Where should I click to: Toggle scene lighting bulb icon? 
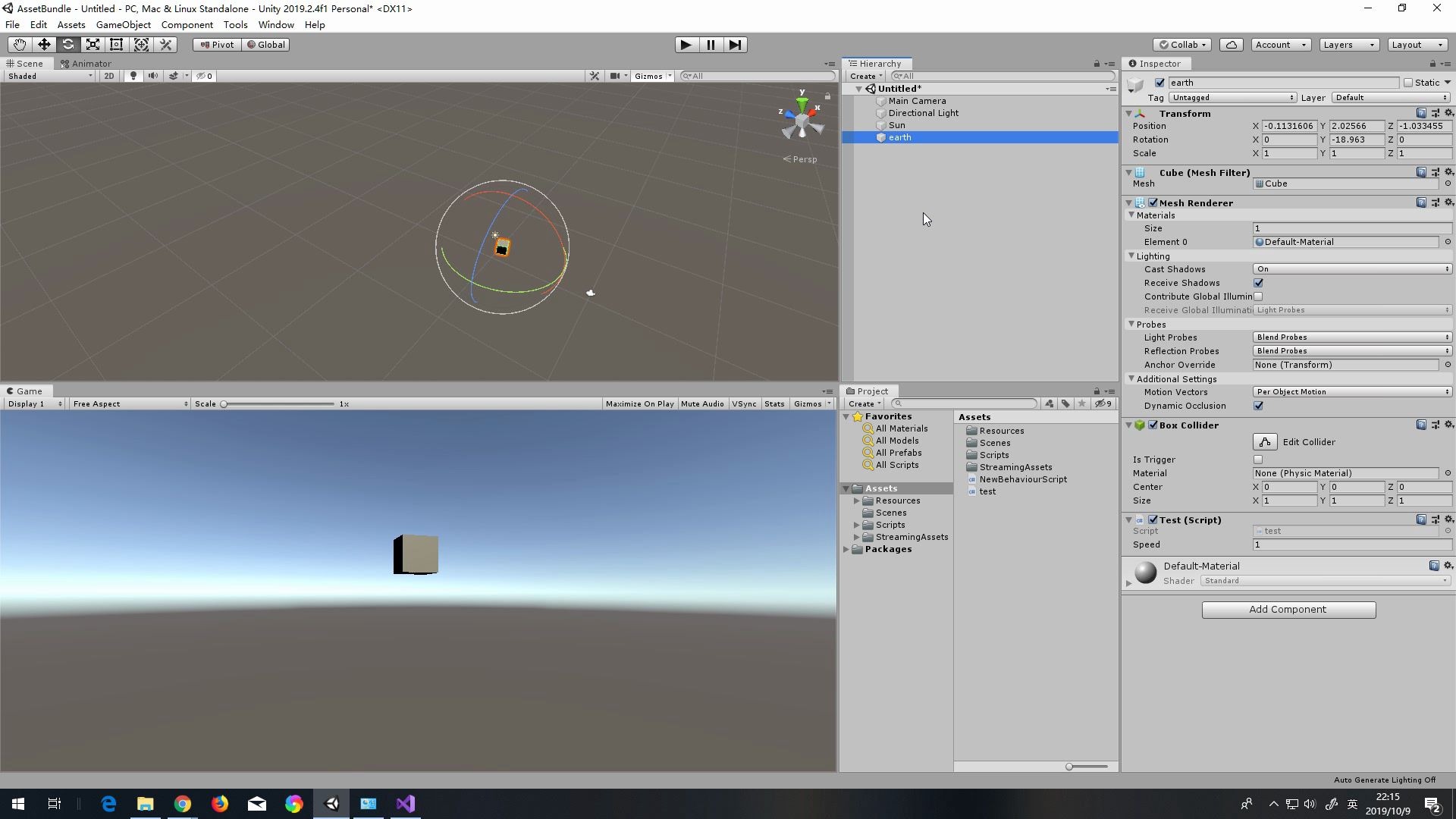133,76
